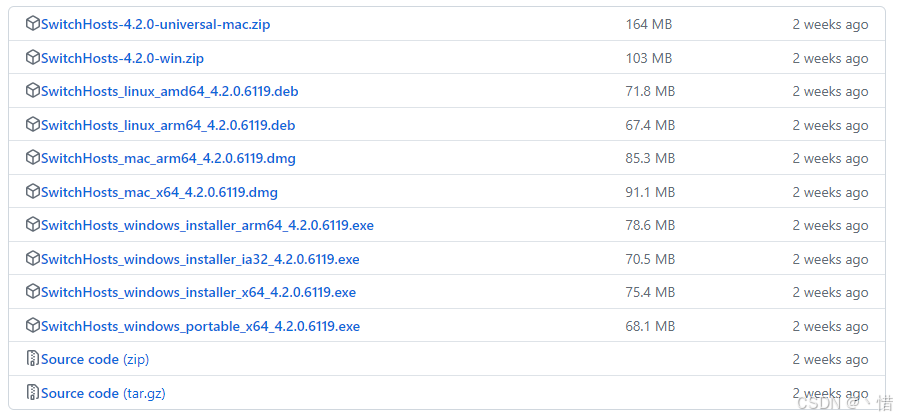The height and width of the screenshot is (418, 897).
Task: Click the 67.4 MB file size
Action: [x=650, y=125]
